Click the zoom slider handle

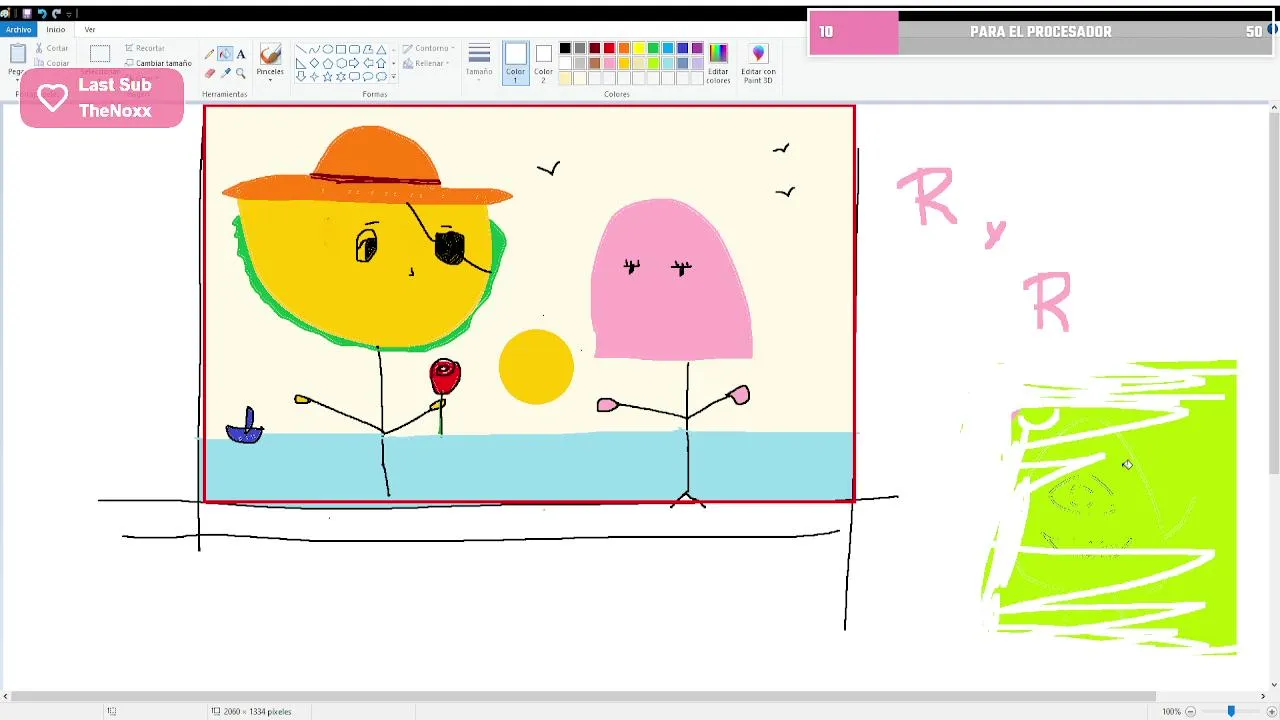(1231, 711)
